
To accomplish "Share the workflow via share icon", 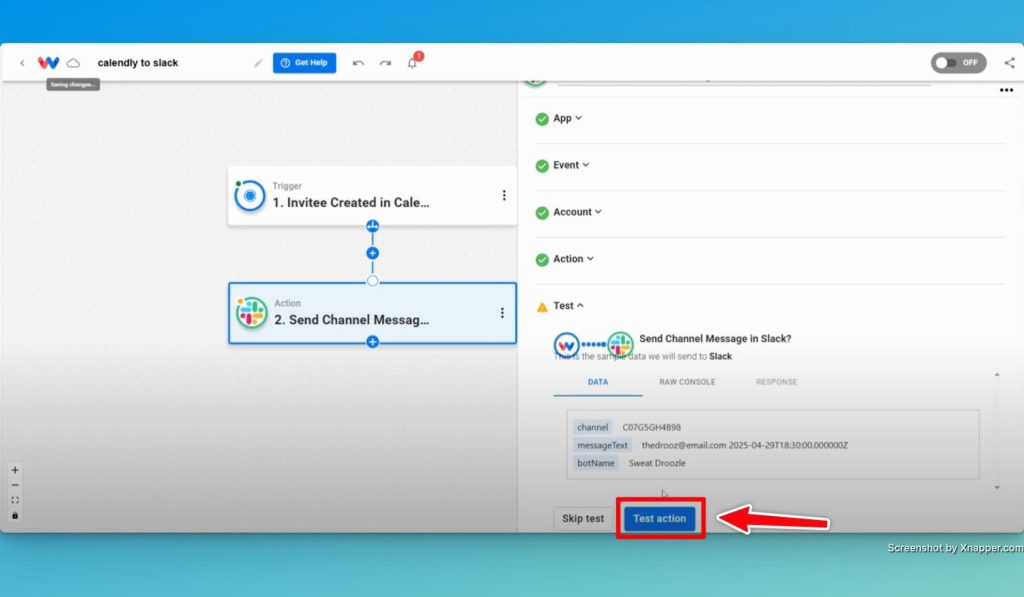I will pos(1010,63).
